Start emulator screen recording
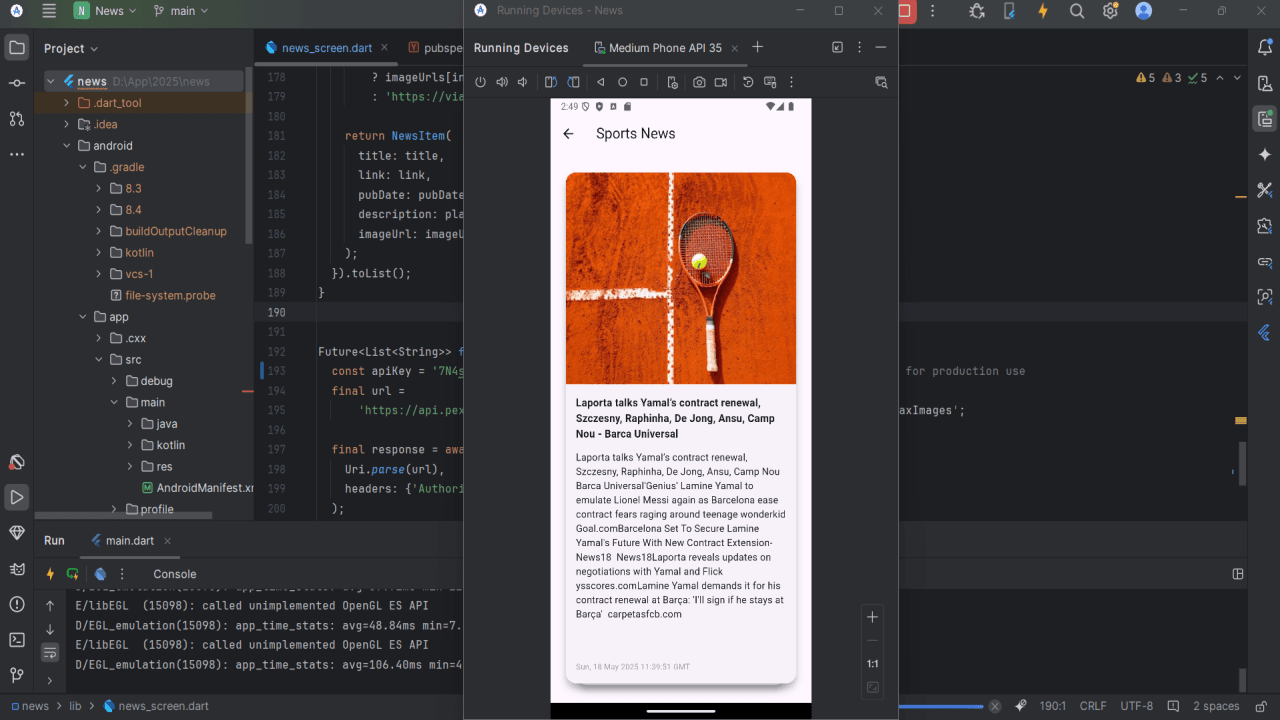The height and width of the screenshot is (720, 1280). pyautogui.click(x=720, y=82)
